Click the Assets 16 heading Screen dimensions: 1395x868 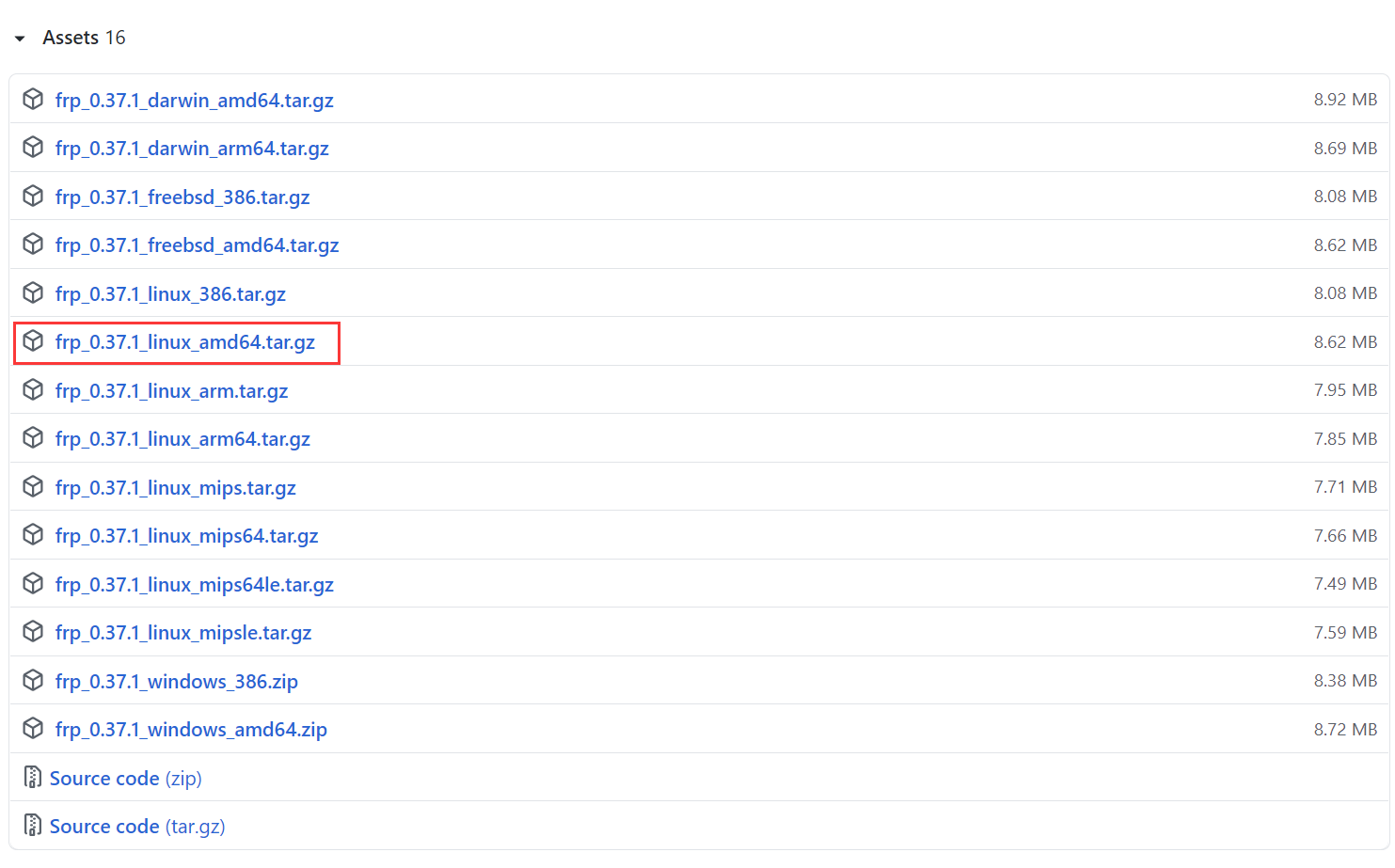[84, 38]
